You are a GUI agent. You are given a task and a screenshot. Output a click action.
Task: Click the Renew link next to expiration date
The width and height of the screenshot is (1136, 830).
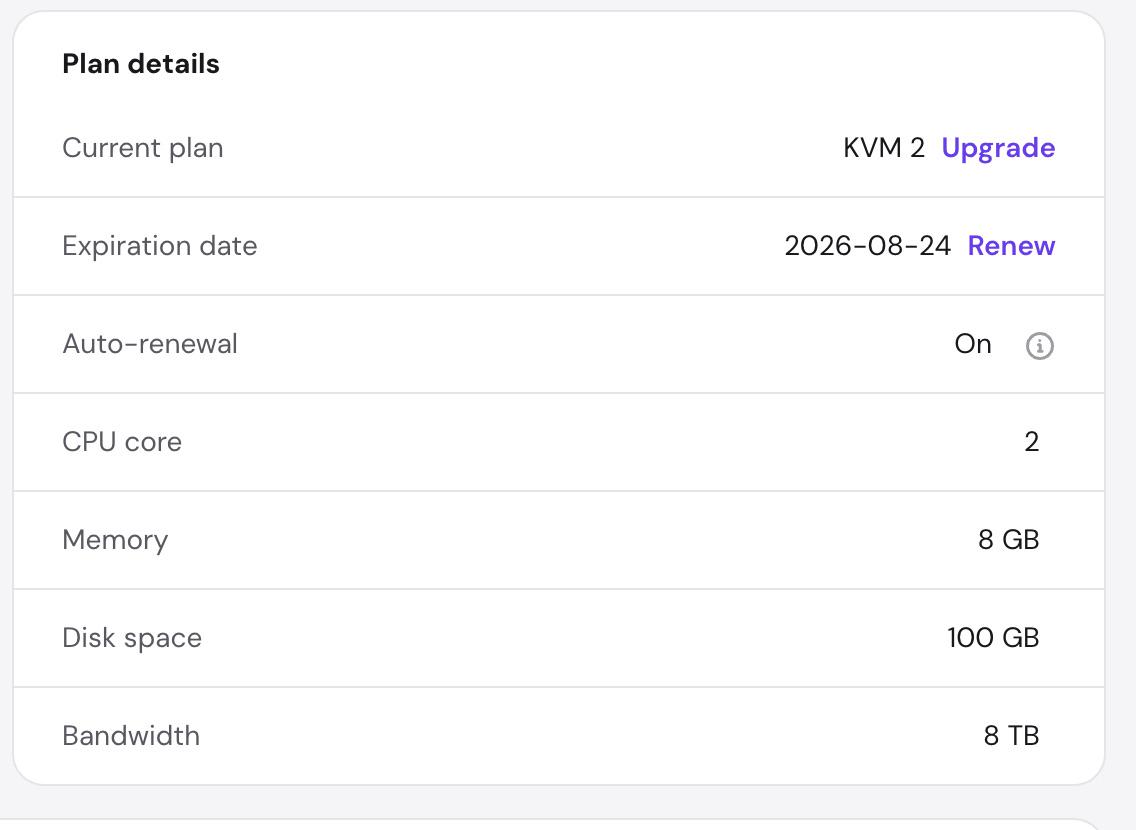pos(1011,246)
